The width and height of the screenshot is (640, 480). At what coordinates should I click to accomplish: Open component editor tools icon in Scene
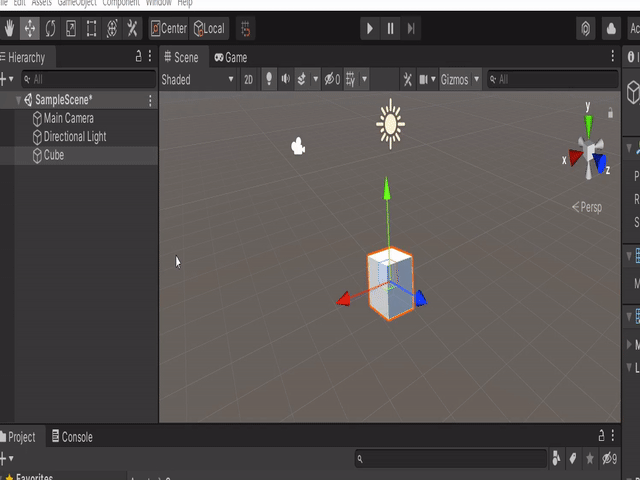coord(407,79)
